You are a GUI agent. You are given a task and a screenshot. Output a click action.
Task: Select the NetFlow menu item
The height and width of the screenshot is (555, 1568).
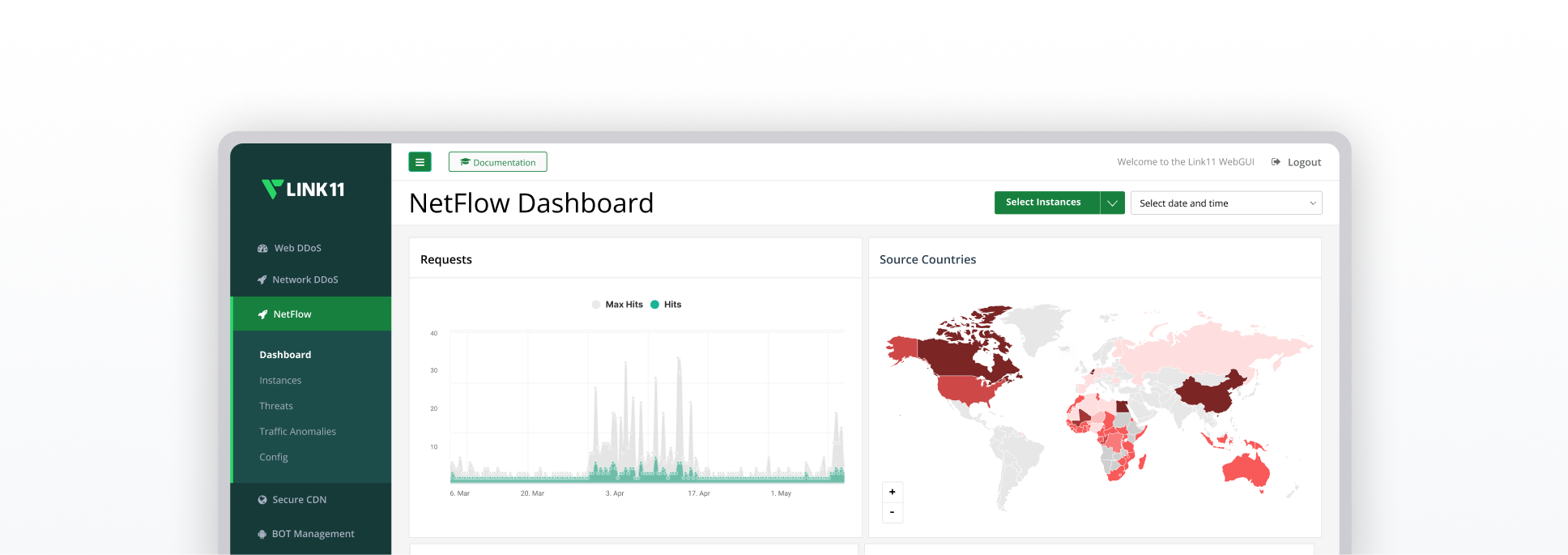click(x=311, y=314)
